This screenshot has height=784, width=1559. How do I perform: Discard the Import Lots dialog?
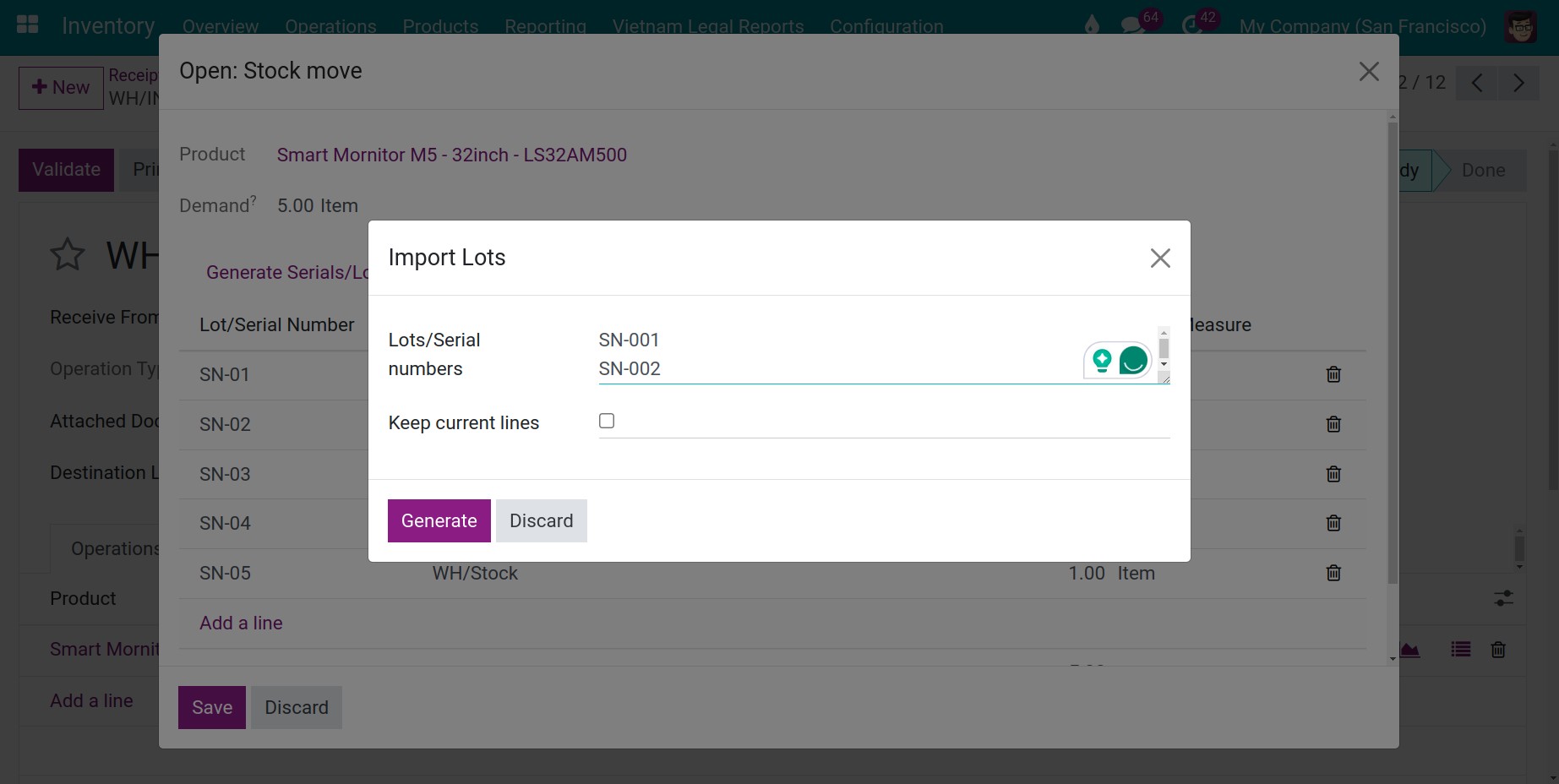coord(542,520)
